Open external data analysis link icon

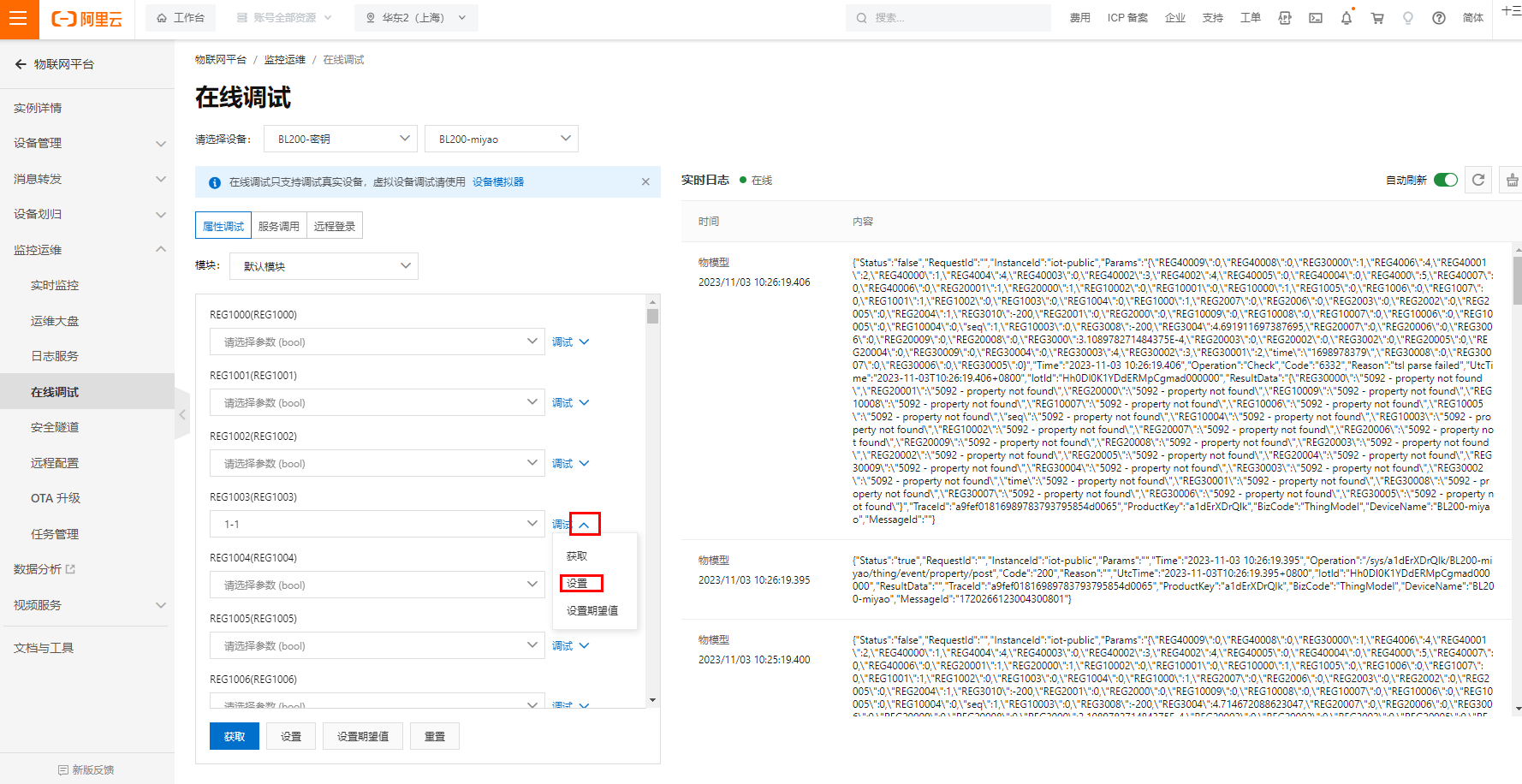[x=70, y=569]
